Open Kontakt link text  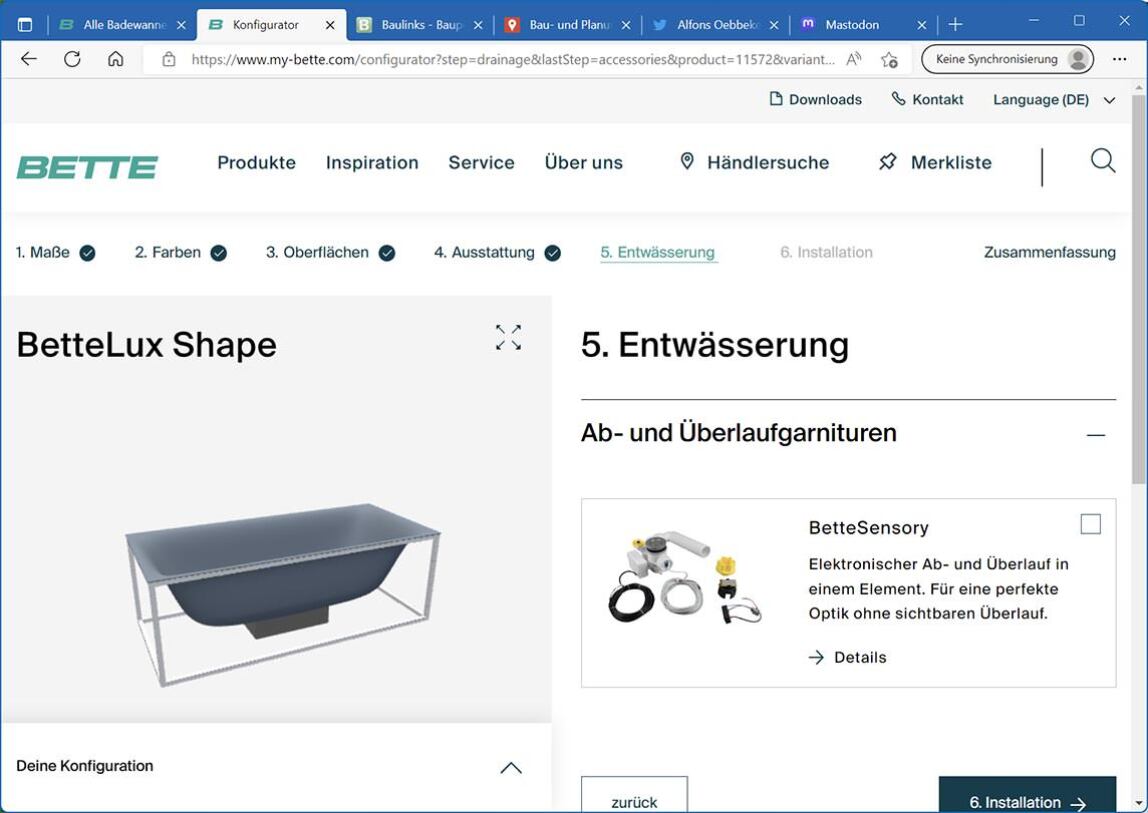point(937,100)
